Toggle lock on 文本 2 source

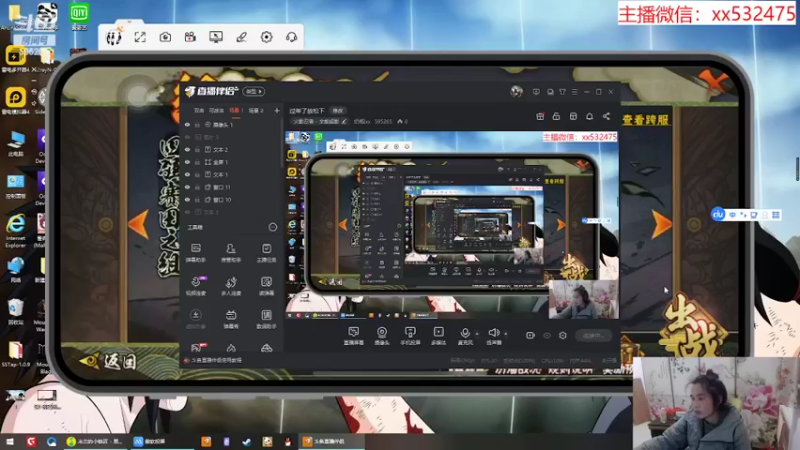pyautogui.click(x=197, y=149)
